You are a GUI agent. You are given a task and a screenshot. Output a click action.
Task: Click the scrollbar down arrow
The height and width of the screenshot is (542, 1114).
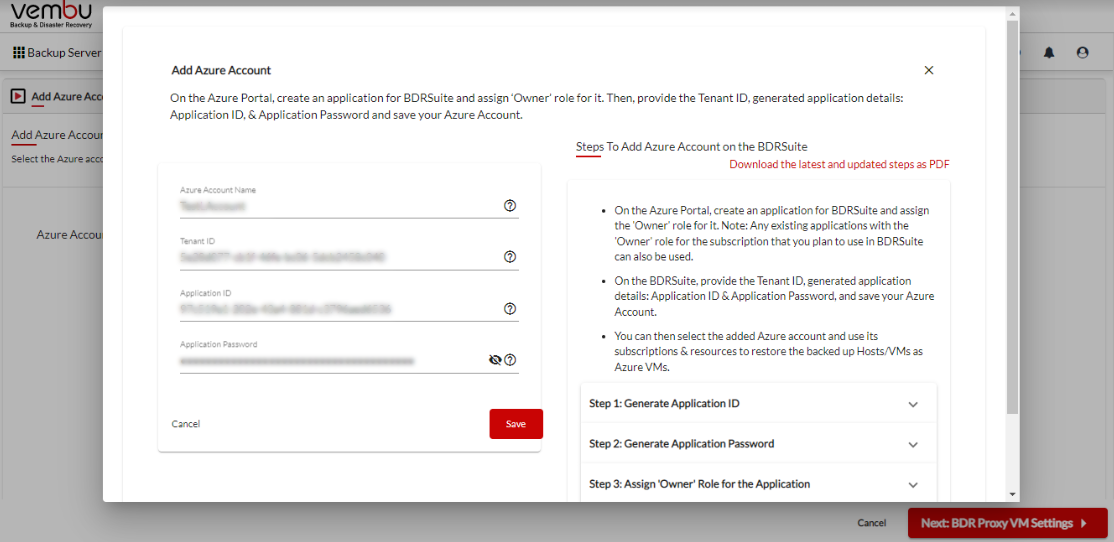coord(1012,494)
